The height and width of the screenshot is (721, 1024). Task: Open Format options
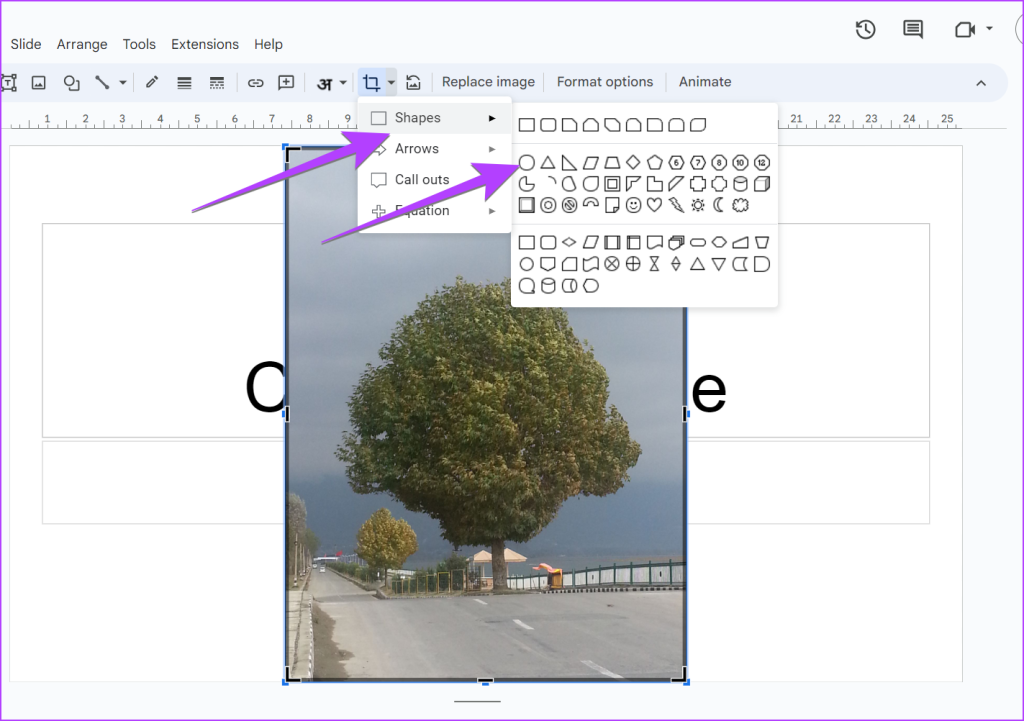[x=604, y=82]
